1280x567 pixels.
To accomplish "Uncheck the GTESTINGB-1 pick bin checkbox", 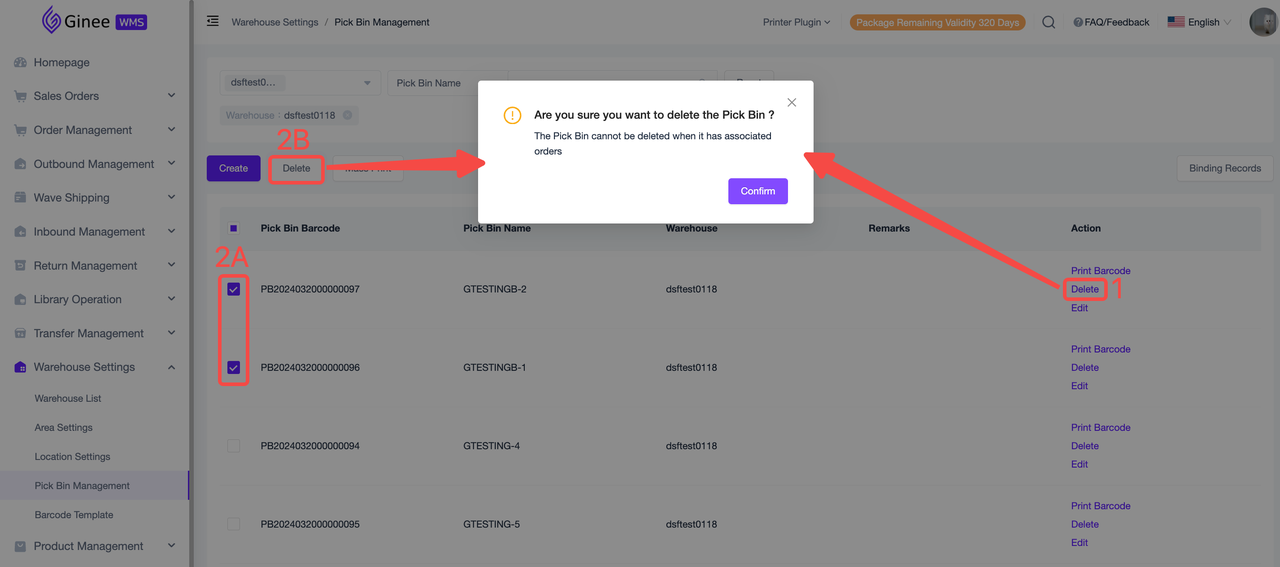I will click(234, 368).
